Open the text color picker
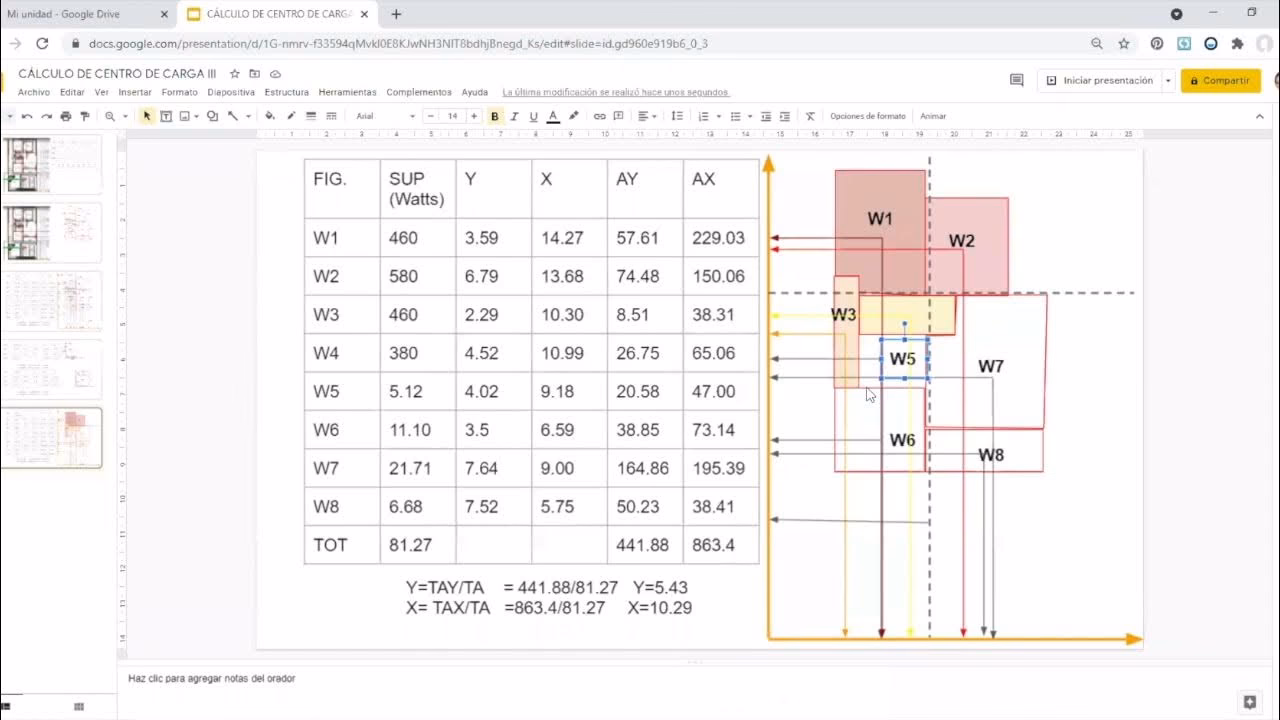Screen dimensions: 1280x720 click(553, 116)
